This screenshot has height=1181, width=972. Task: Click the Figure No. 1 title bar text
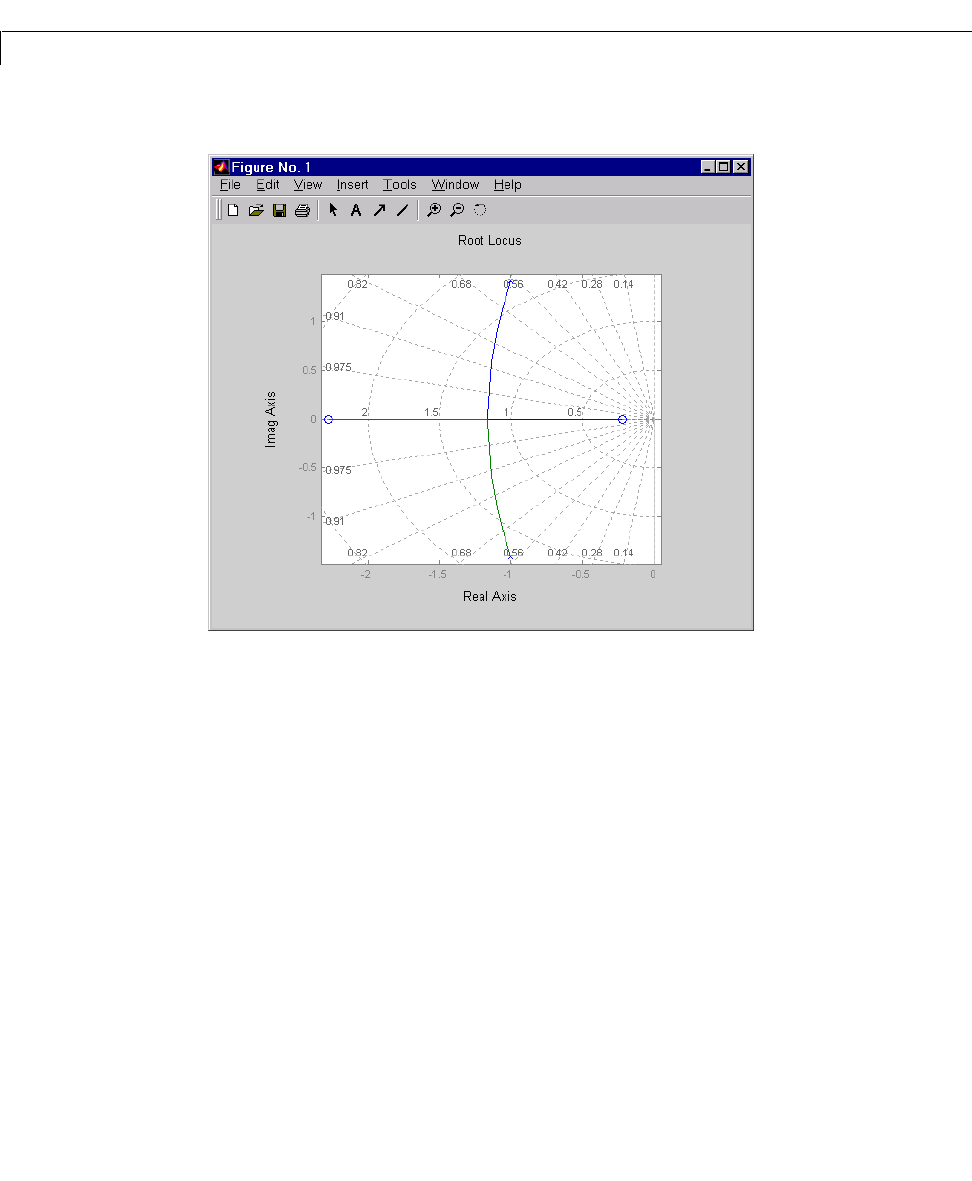pyautogui.click(x=271, y=167)
